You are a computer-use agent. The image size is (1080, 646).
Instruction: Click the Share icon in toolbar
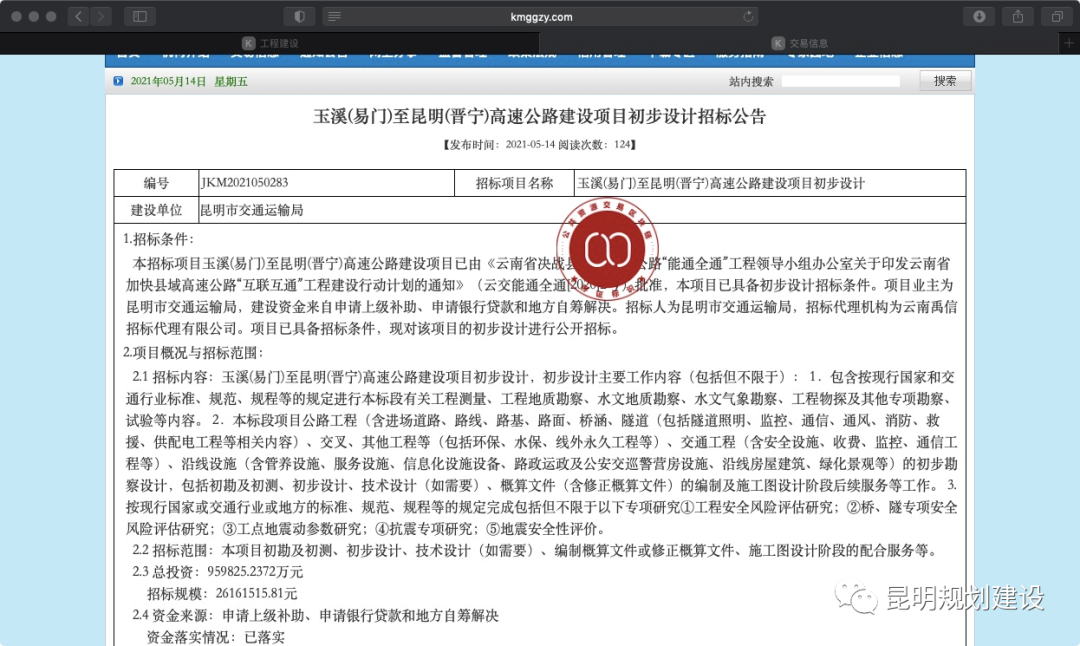pos(1018,16)
